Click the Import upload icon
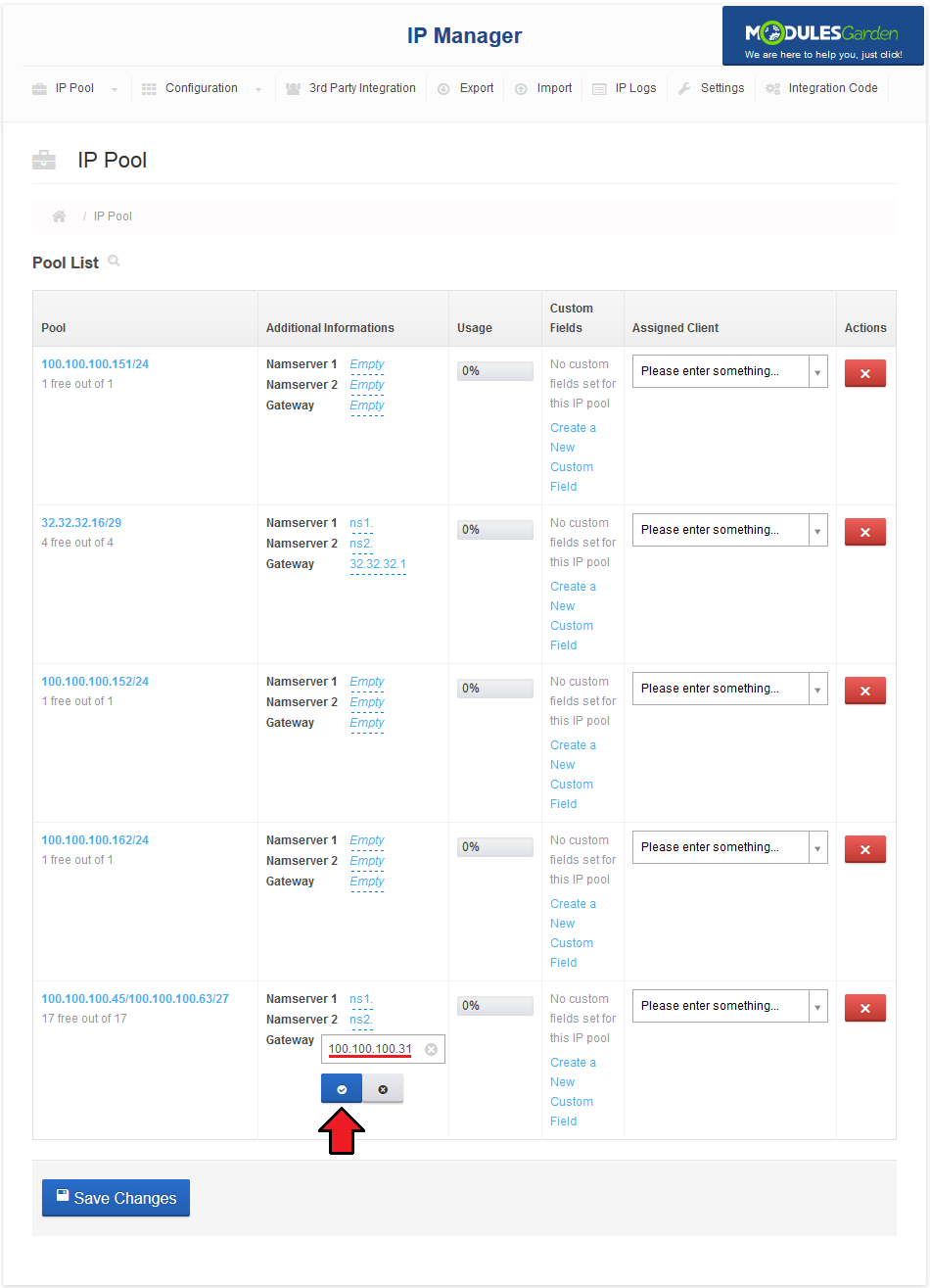Screen dimensions: 930x1288 pos(521,89)
